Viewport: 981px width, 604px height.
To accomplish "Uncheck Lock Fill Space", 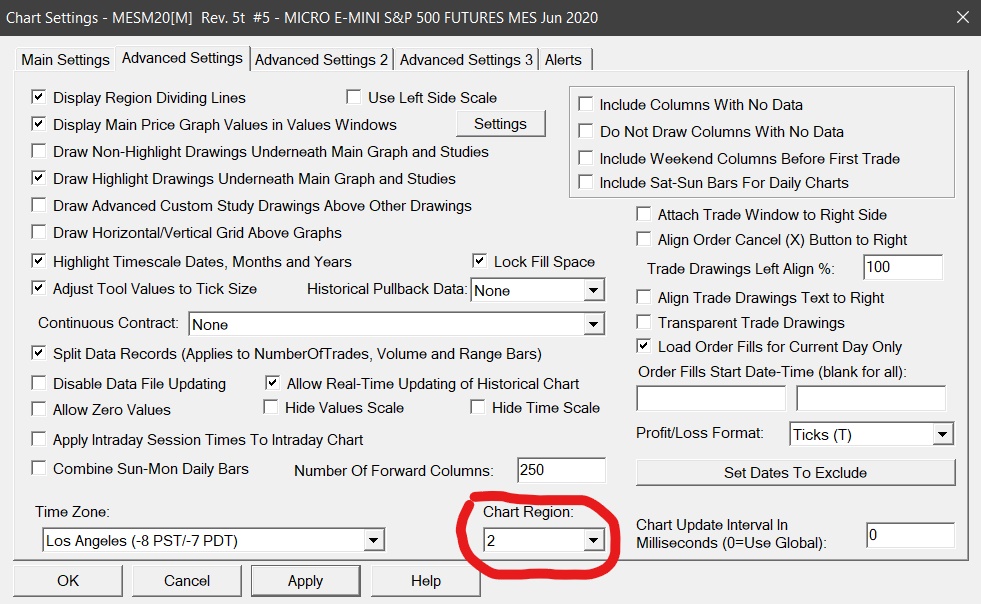I will coord(480,261).
